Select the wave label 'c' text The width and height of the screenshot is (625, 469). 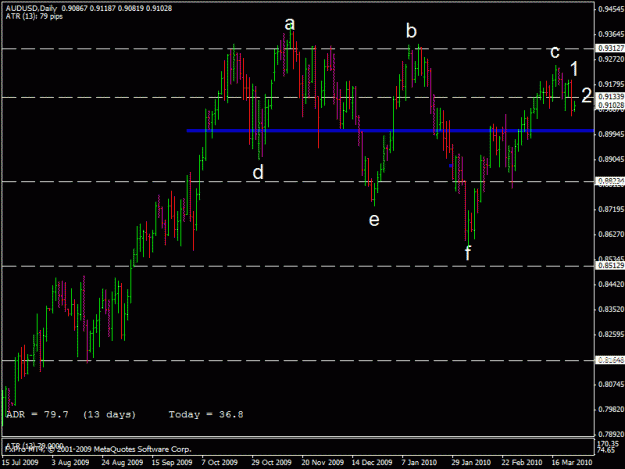(x=555, y=52)
